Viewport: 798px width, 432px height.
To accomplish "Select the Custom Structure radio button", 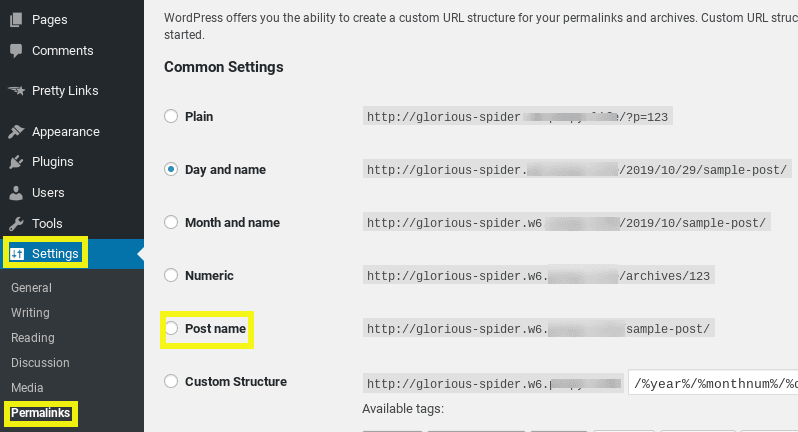I will tap(171, 381).
